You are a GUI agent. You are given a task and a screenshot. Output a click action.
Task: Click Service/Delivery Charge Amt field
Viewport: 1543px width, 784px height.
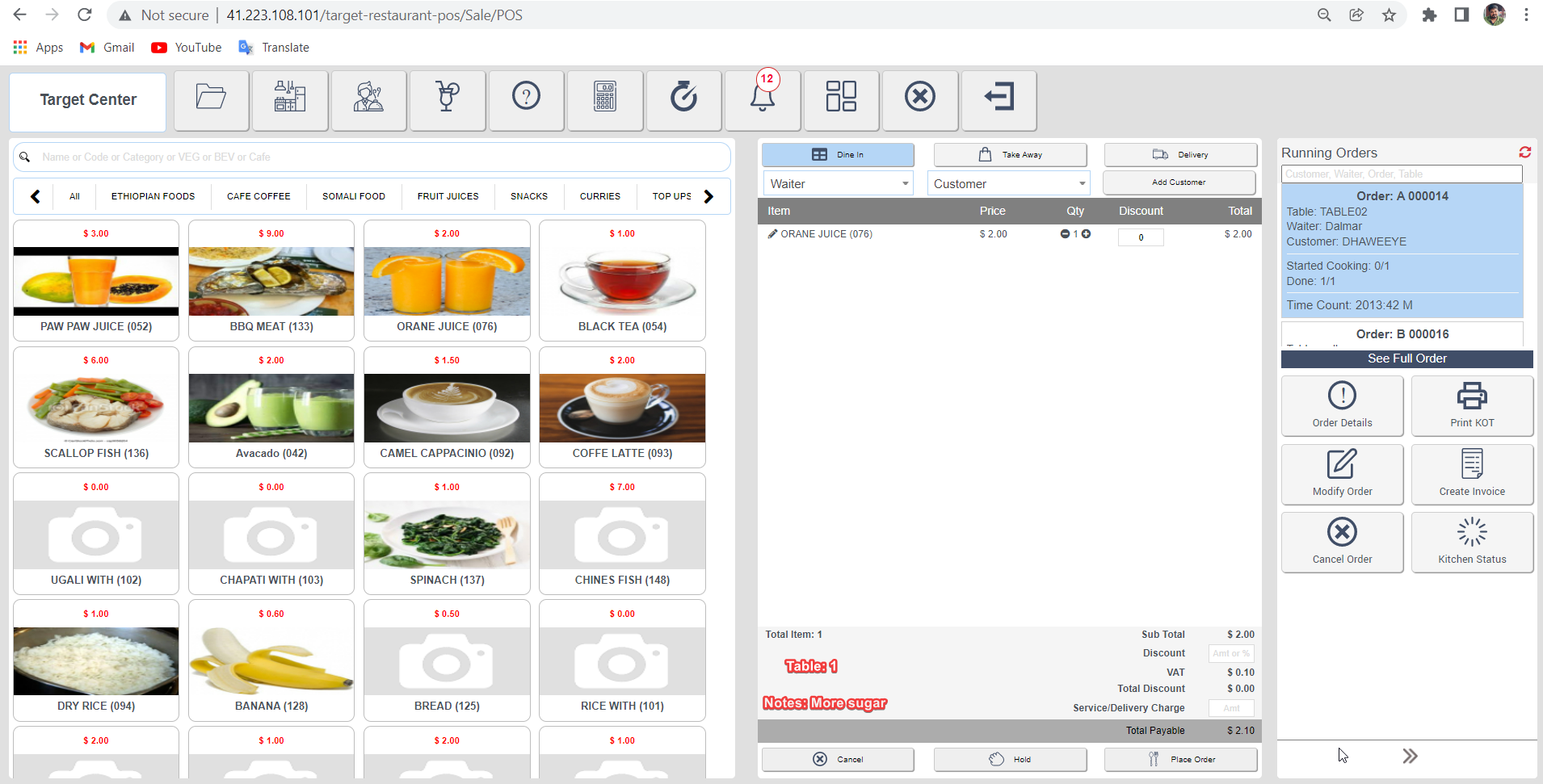(x=1231, y=708)
